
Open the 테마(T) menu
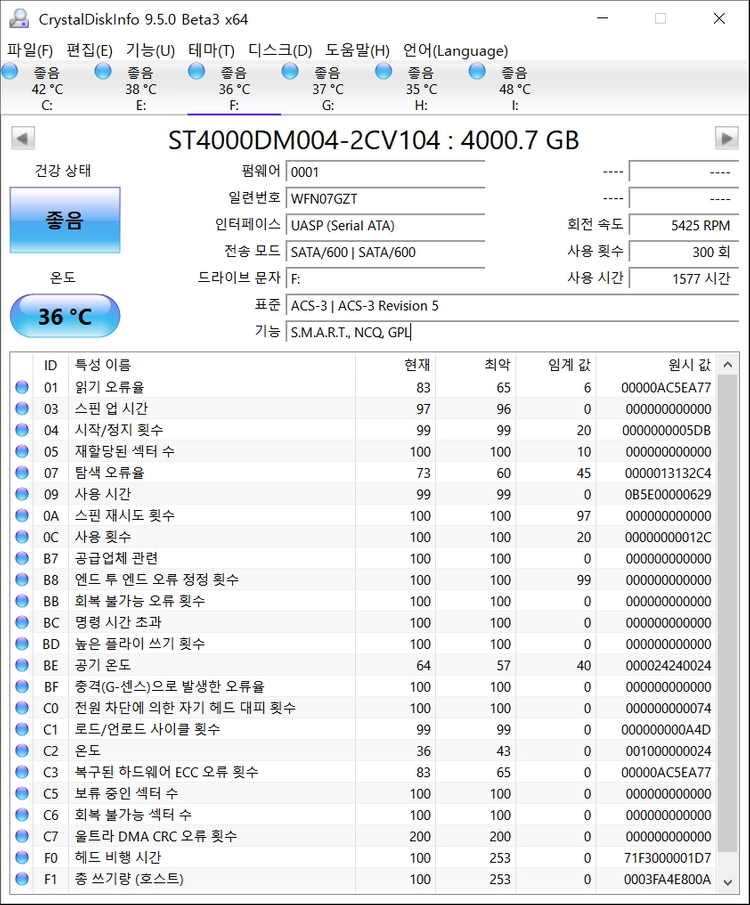pos(211,51)
